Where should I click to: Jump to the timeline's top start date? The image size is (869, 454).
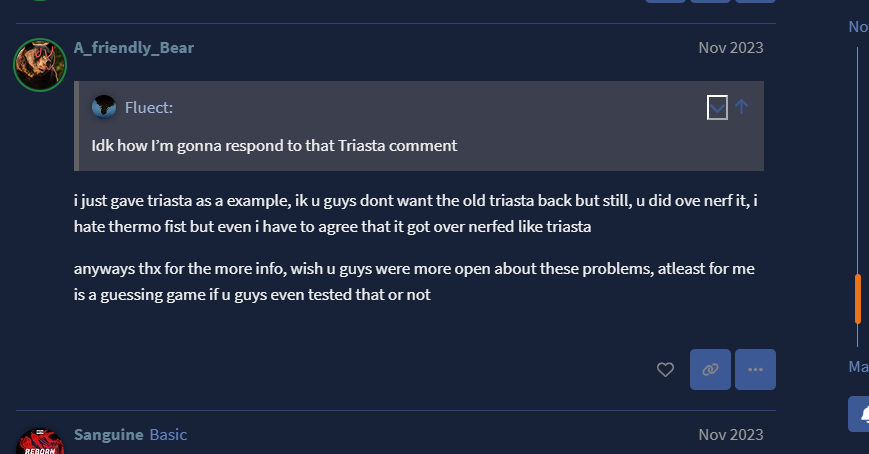[x=858, y=27]
